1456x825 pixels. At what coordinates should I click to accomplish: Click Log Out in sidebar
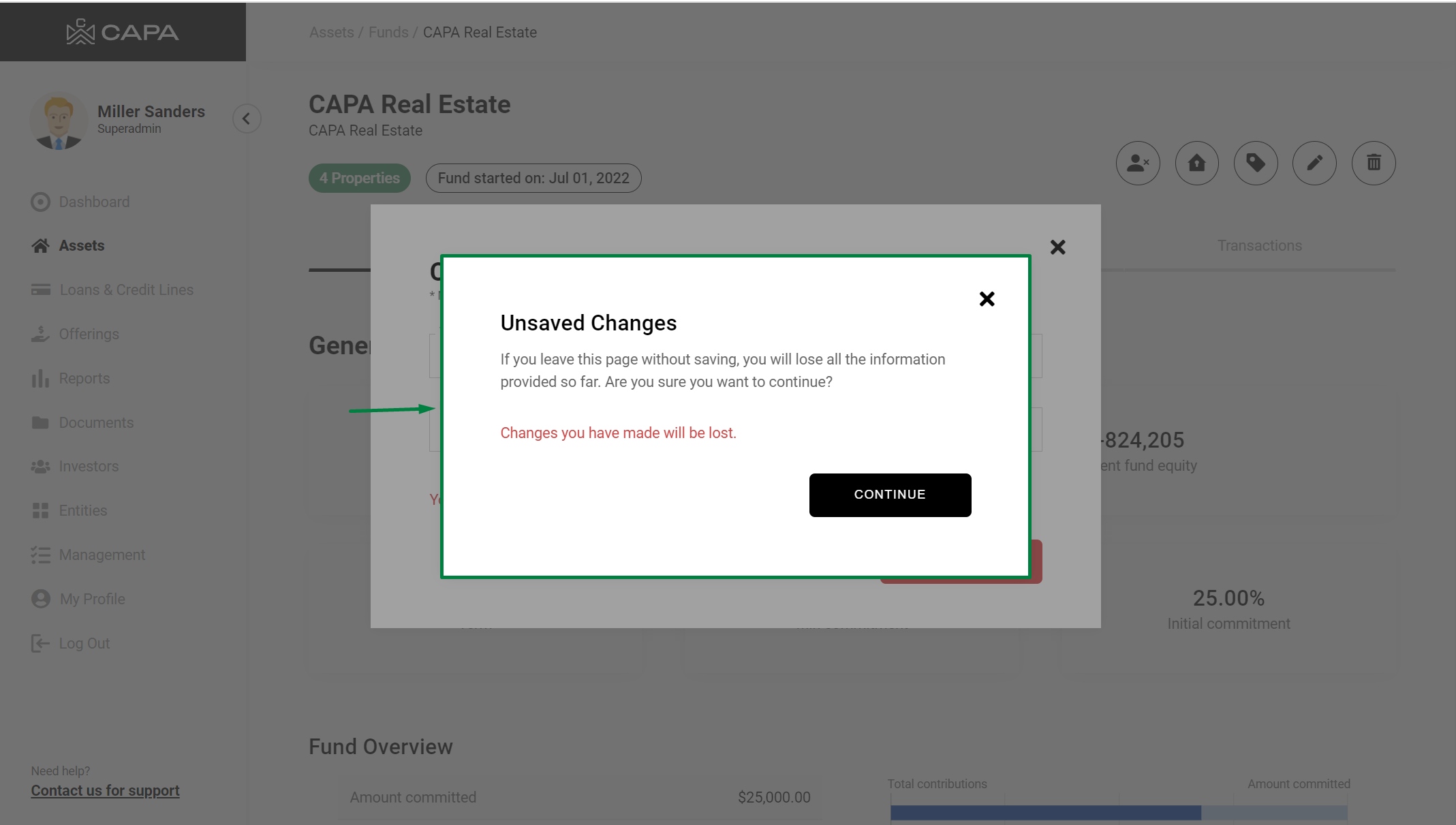pos(84,644)
